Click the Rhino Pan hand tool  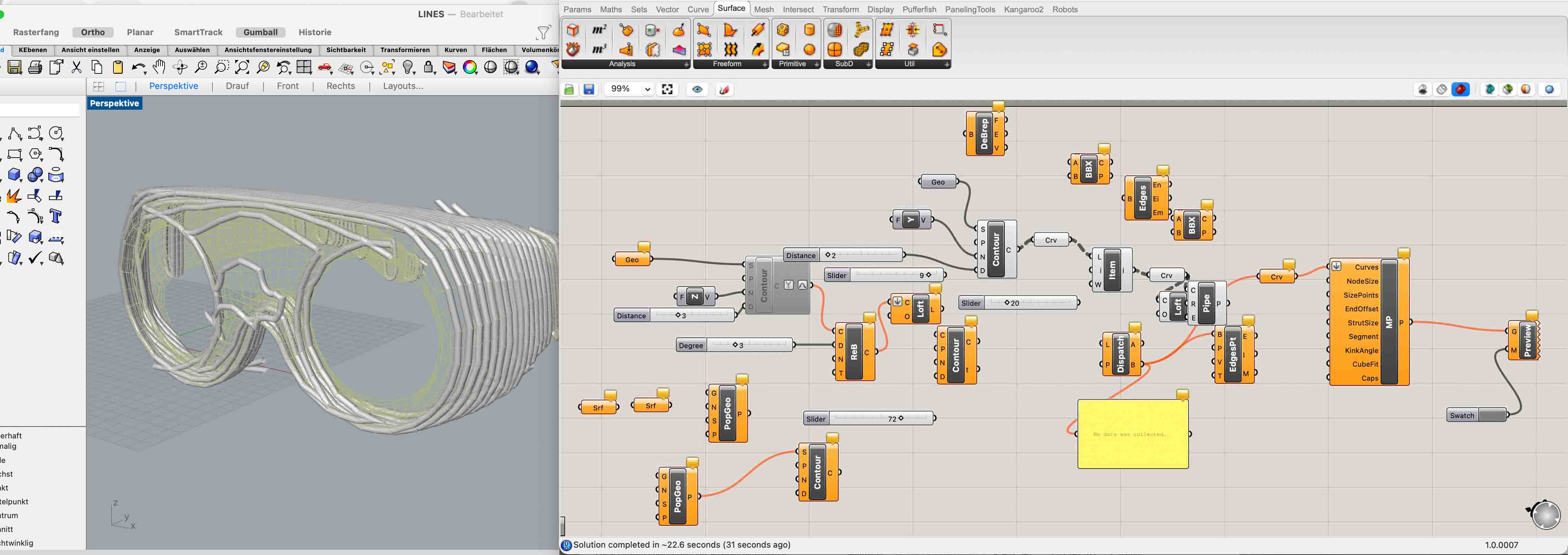coord(159,68)
